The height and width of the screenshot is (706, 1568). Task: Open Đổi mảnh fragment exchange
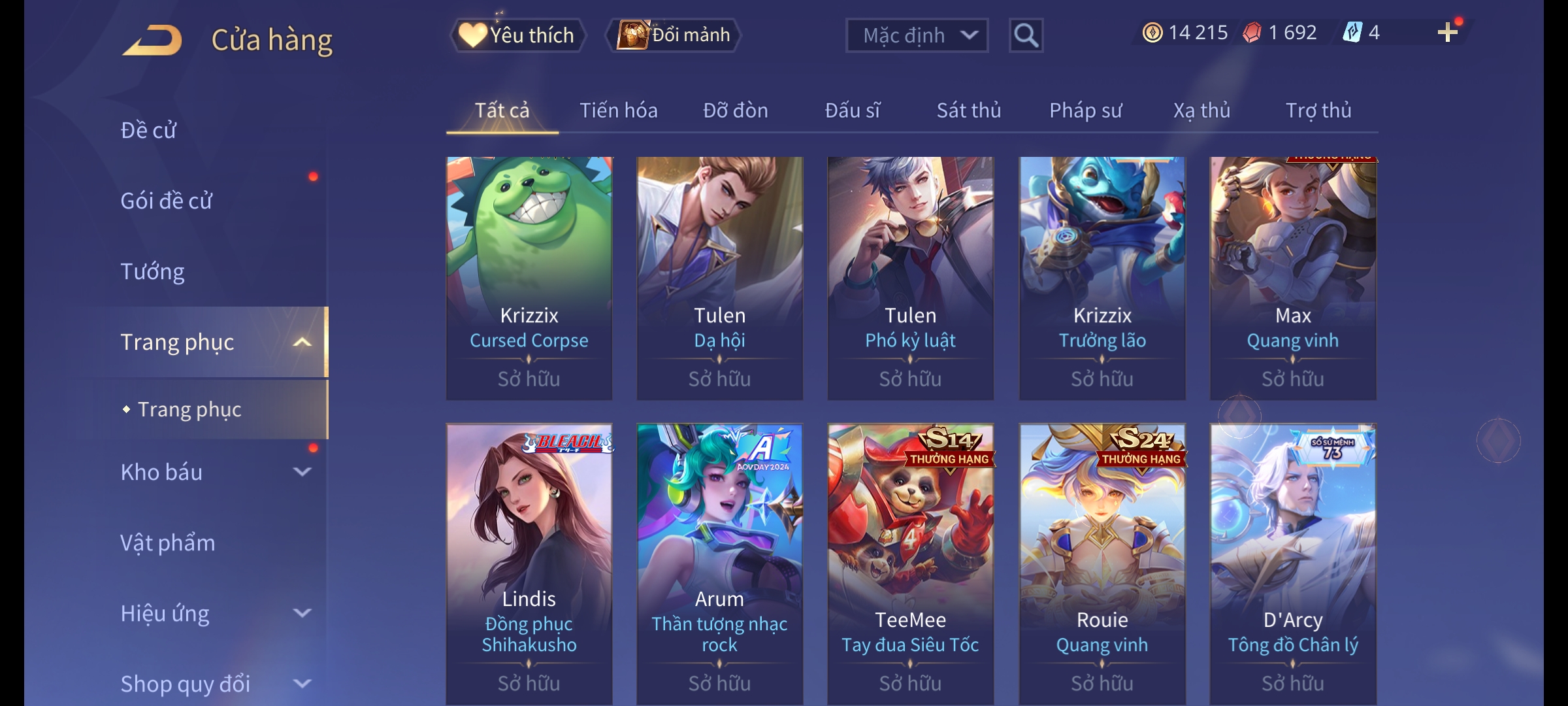coord(674,35)
